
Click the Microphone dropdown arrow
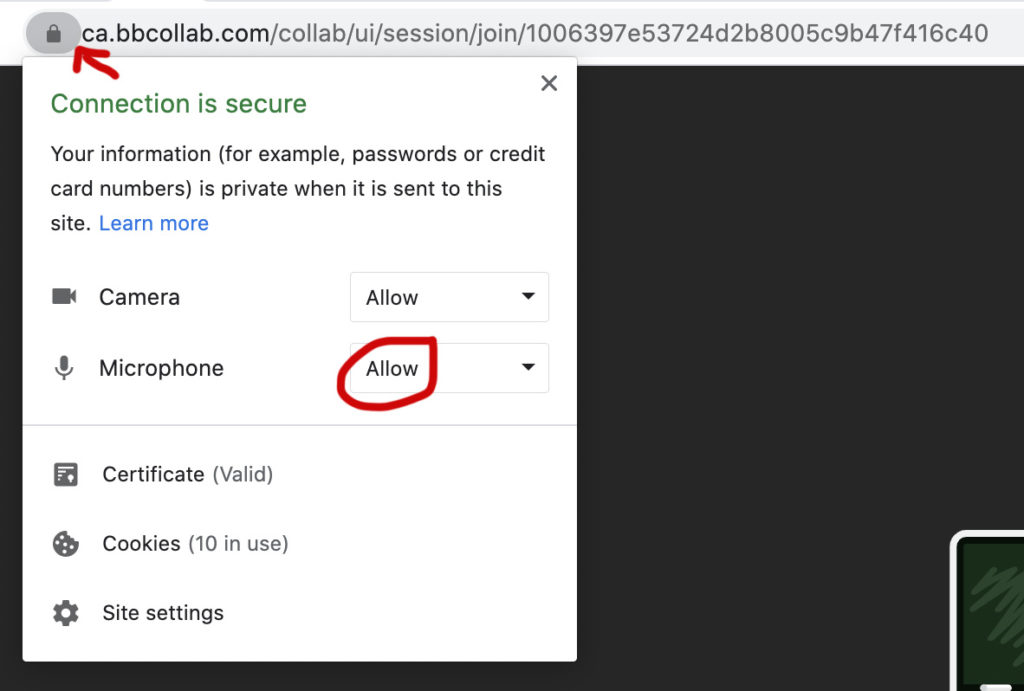[528, 368]
